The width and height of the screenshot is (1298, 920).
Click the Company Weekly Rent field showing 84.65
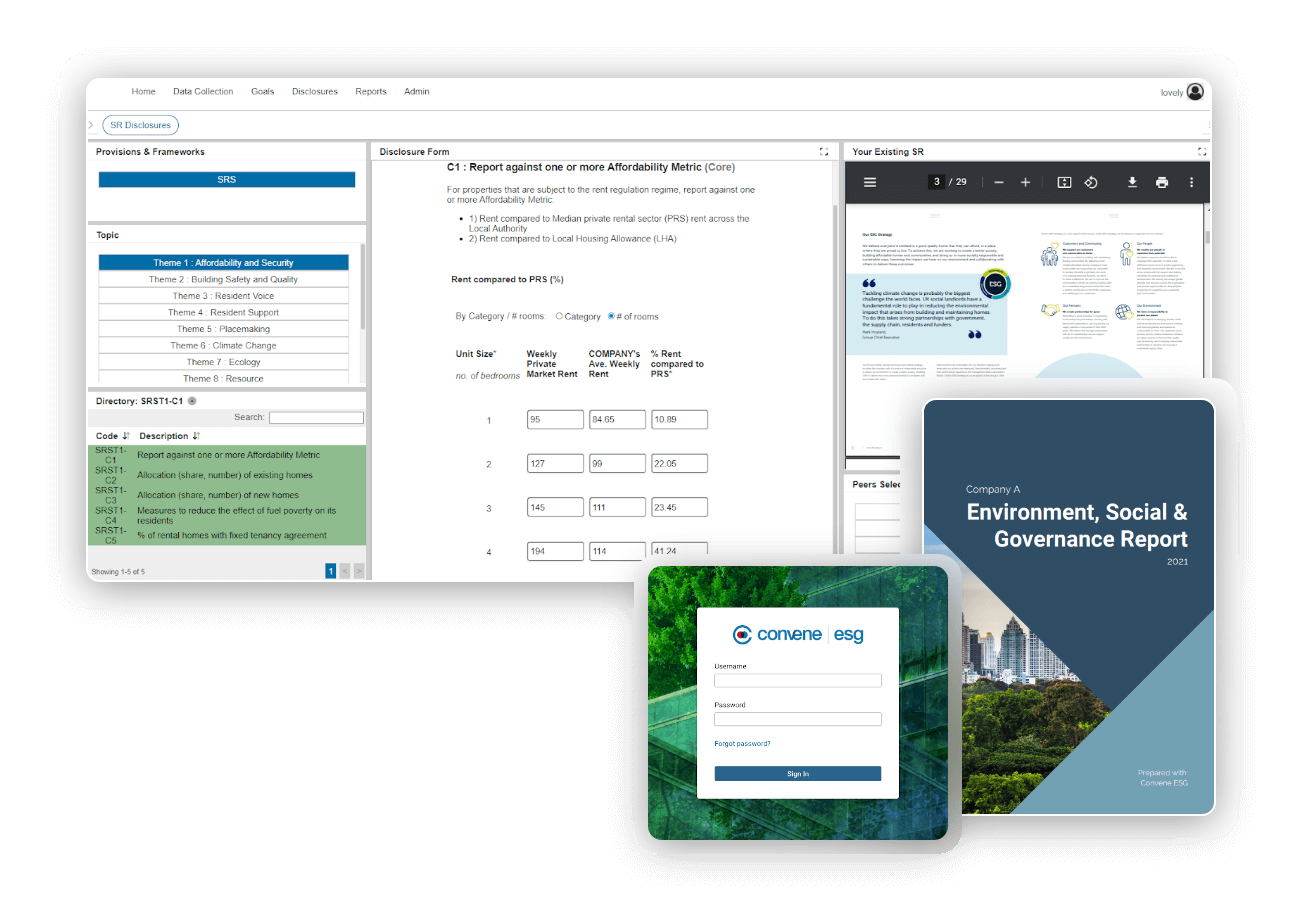tap(617, 420)
